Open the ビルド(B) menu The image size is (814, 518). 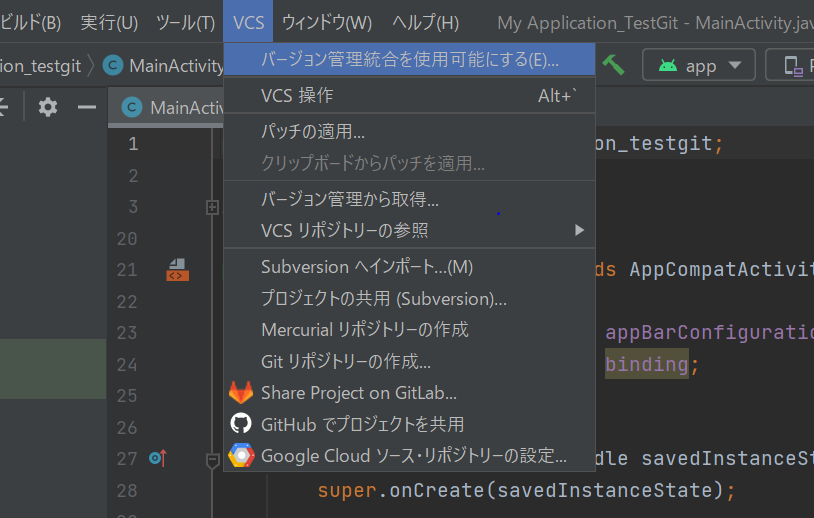[x=30, y=22]
